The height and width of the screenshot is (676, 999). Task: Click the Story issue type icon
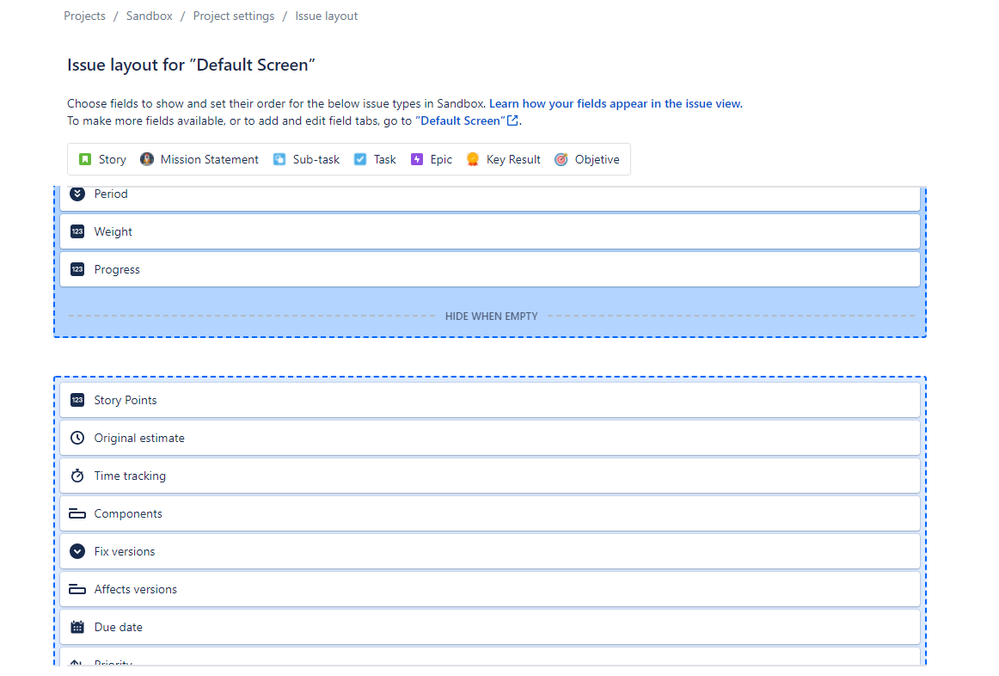85,159
